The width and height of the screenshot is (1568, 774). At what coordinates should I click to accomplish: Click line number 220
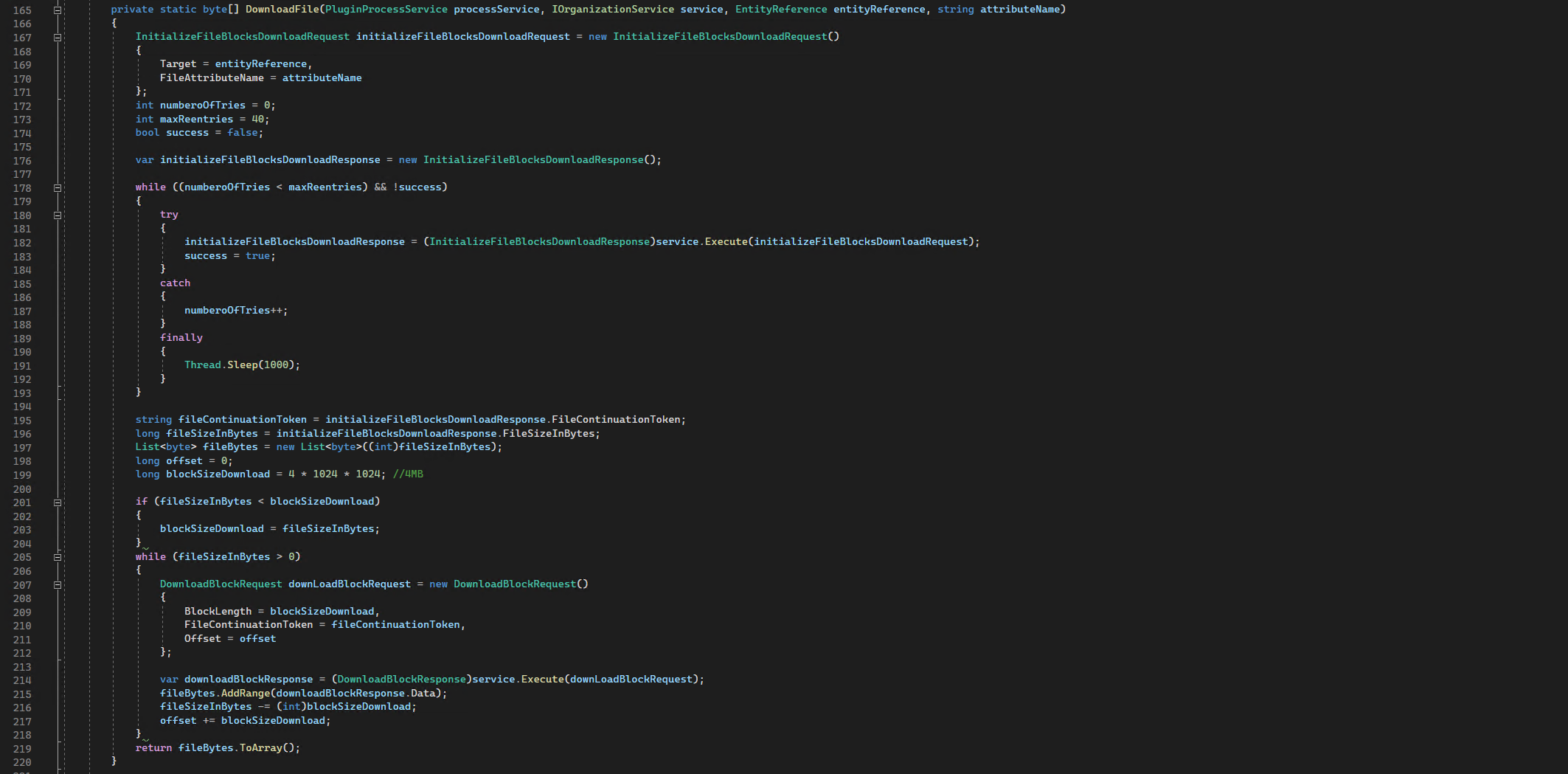point(22,762)
